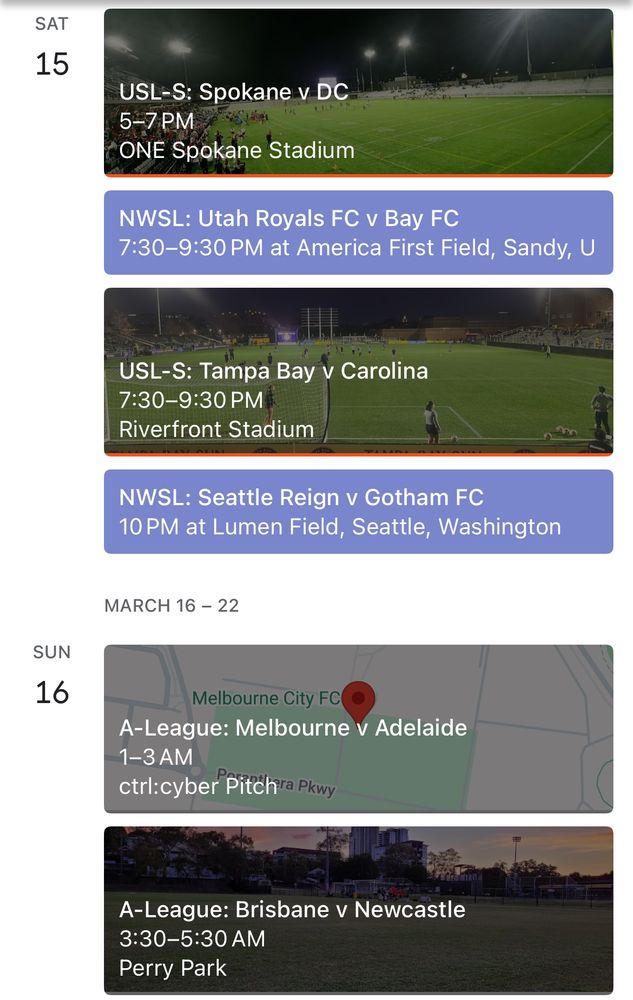
Task: Open the A-League Melbourne v Adelaide title
Action: click(x=292, y=728)
